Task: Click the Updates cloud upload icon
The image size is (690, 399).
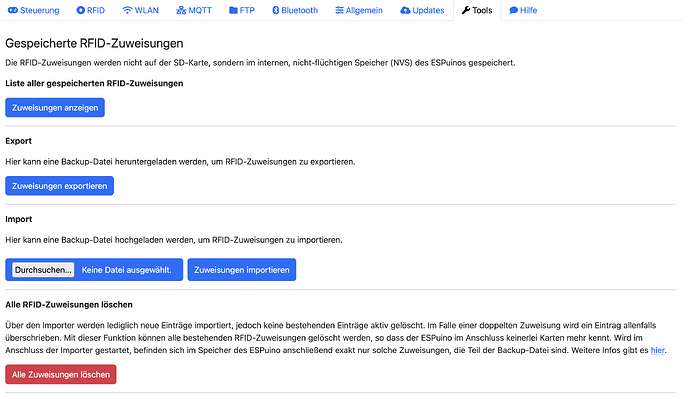Action: (405, 10)
